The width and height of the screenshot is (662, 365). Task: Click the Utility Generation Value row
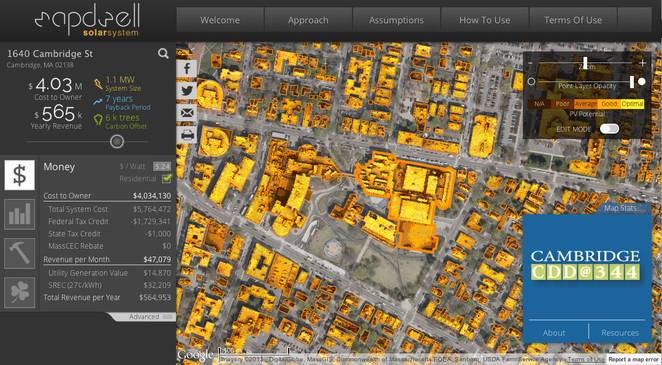[109, 273]
